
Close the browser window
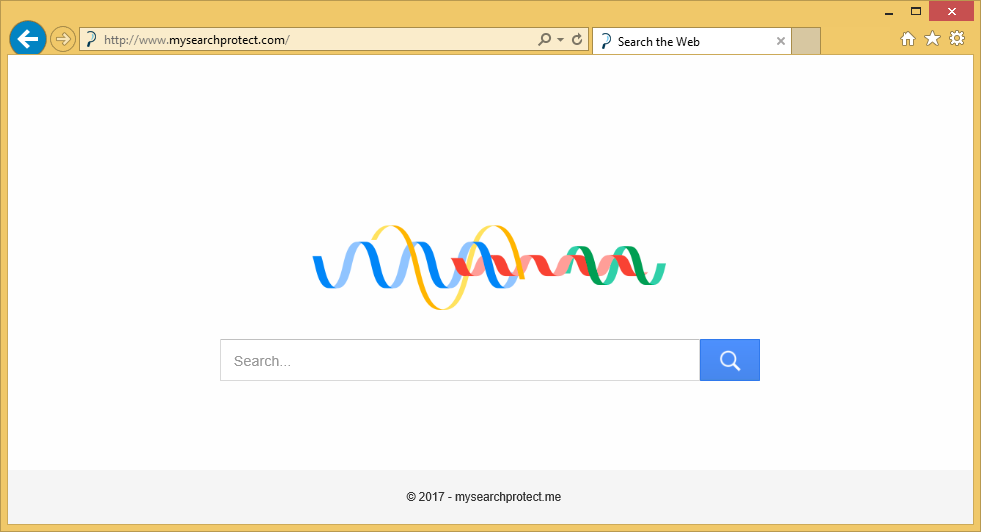click(x=951, y=11)
